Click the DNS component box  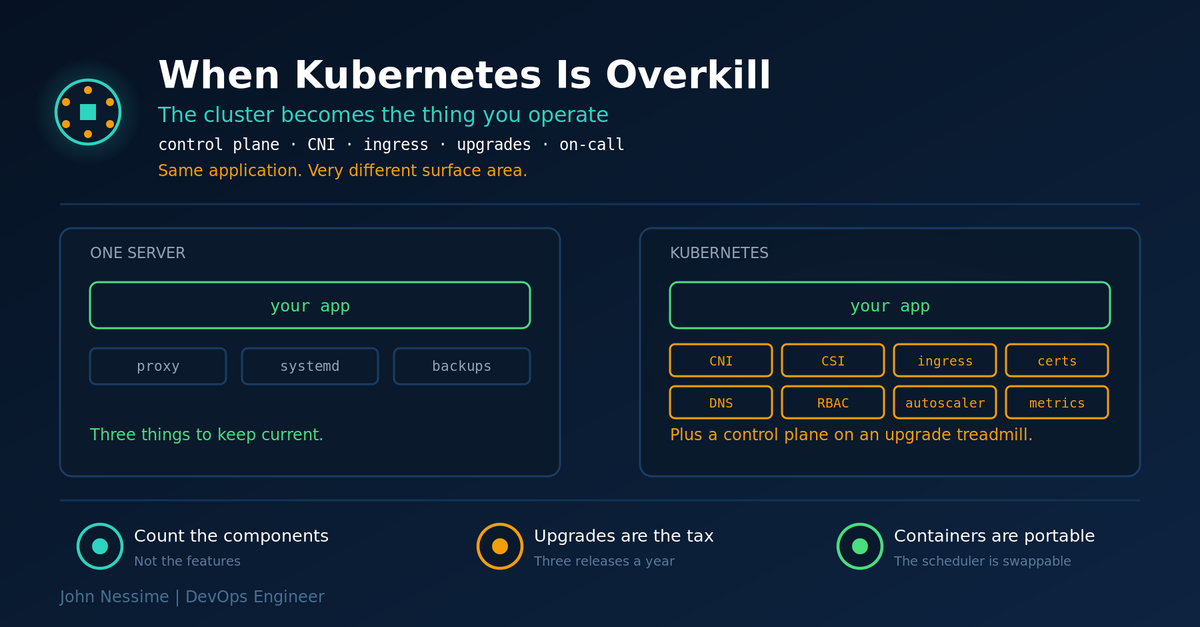[721, 402]
